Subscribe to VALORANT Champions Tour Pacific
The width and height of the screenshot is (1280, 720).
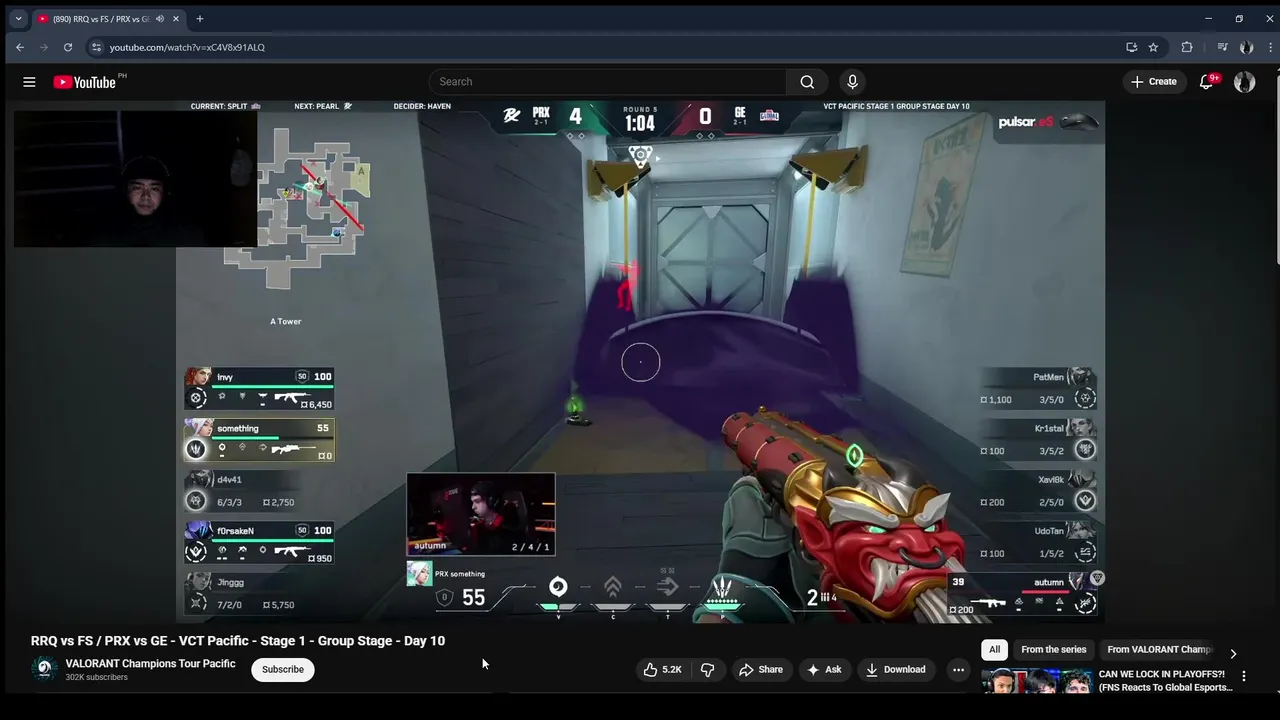click(283, 670)
